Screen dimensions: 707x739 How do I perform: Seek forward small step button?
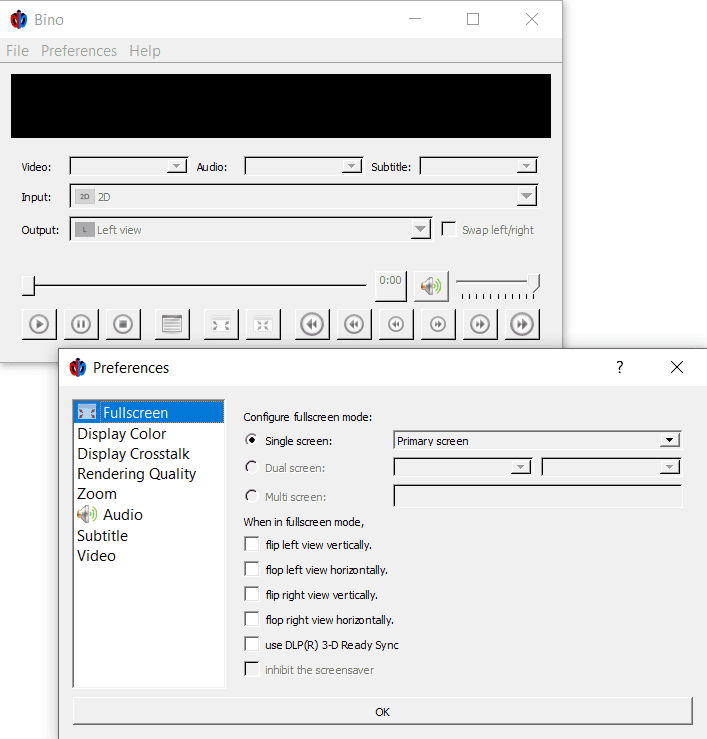click(x=438, y=324)
